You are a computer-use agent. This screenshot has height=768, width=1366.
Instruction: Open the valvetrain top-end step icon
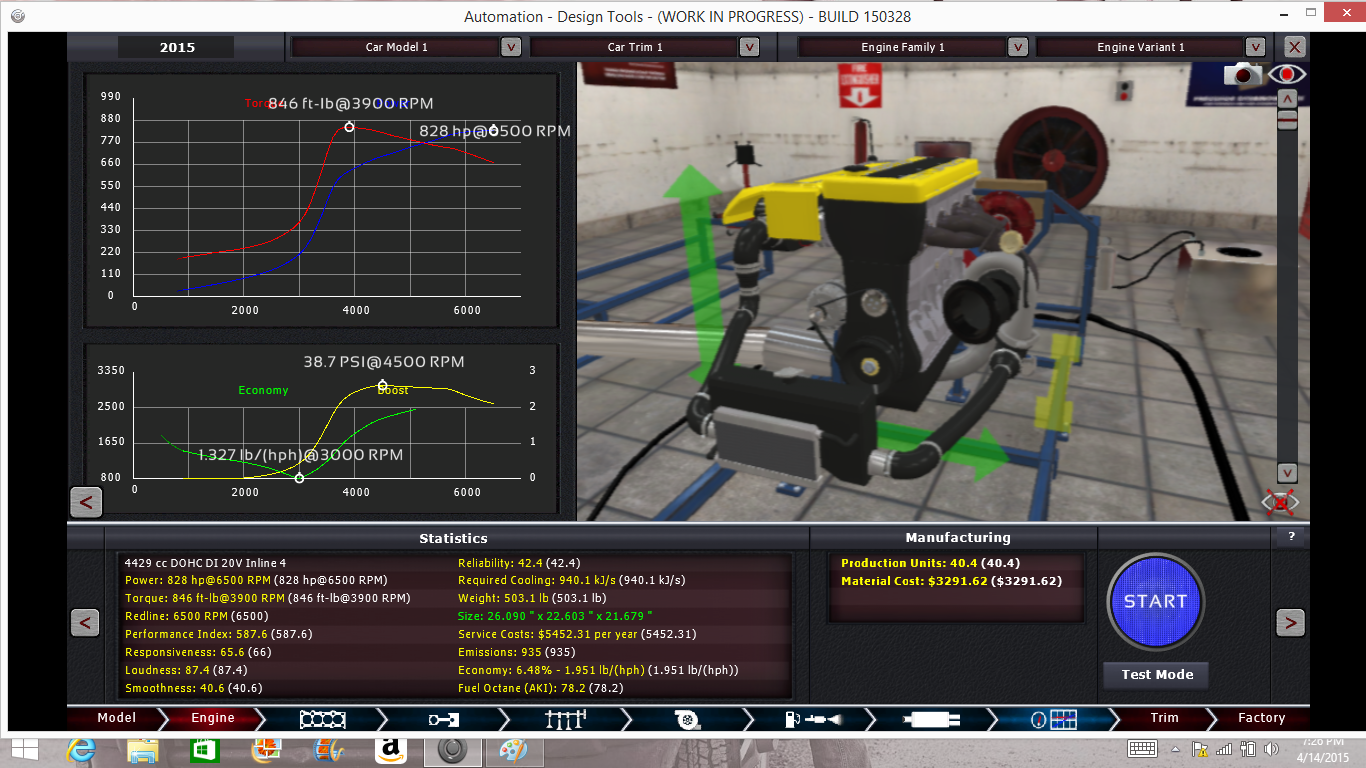[x=566, y=718]
